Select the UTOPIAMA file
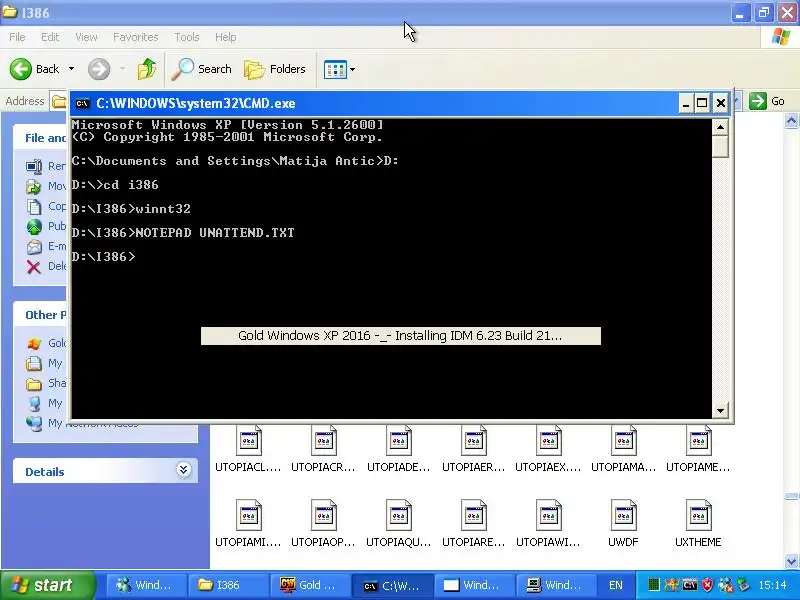The width and height of the screenshot is (800, 600). 623,449
